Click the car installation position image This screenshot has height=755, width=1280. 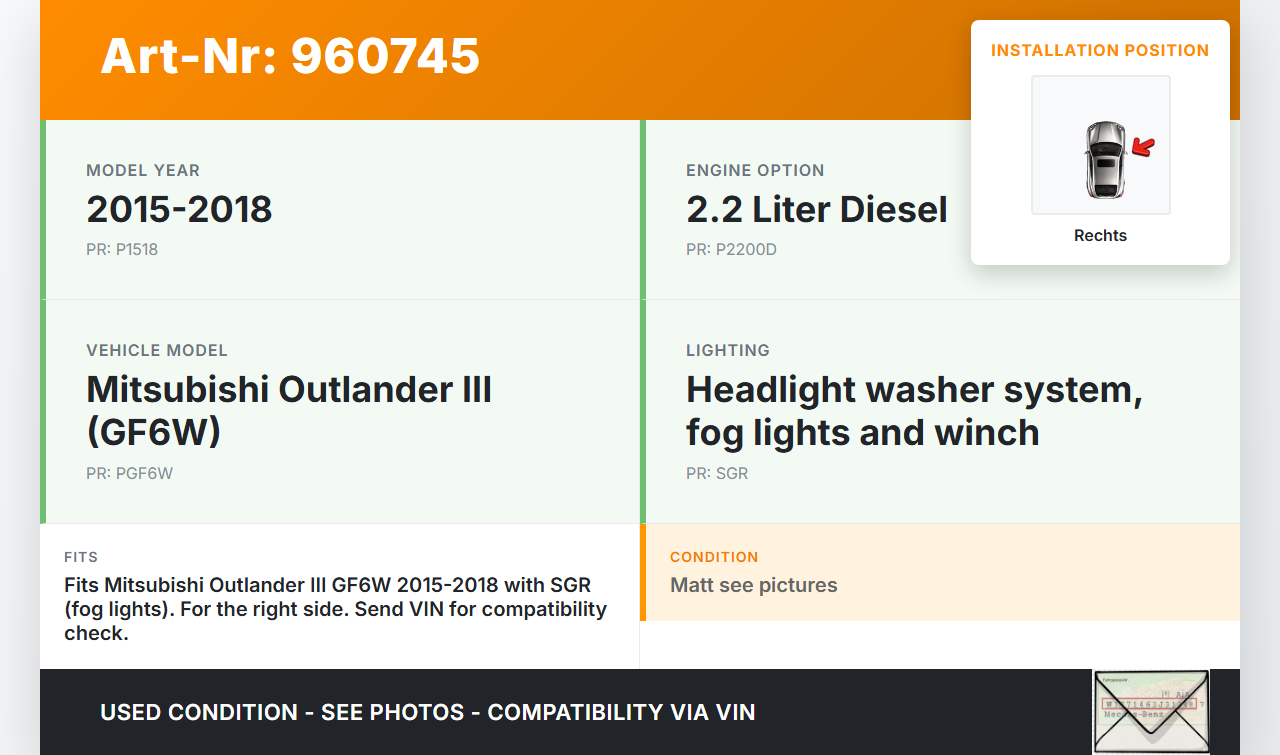[1100, 145]
